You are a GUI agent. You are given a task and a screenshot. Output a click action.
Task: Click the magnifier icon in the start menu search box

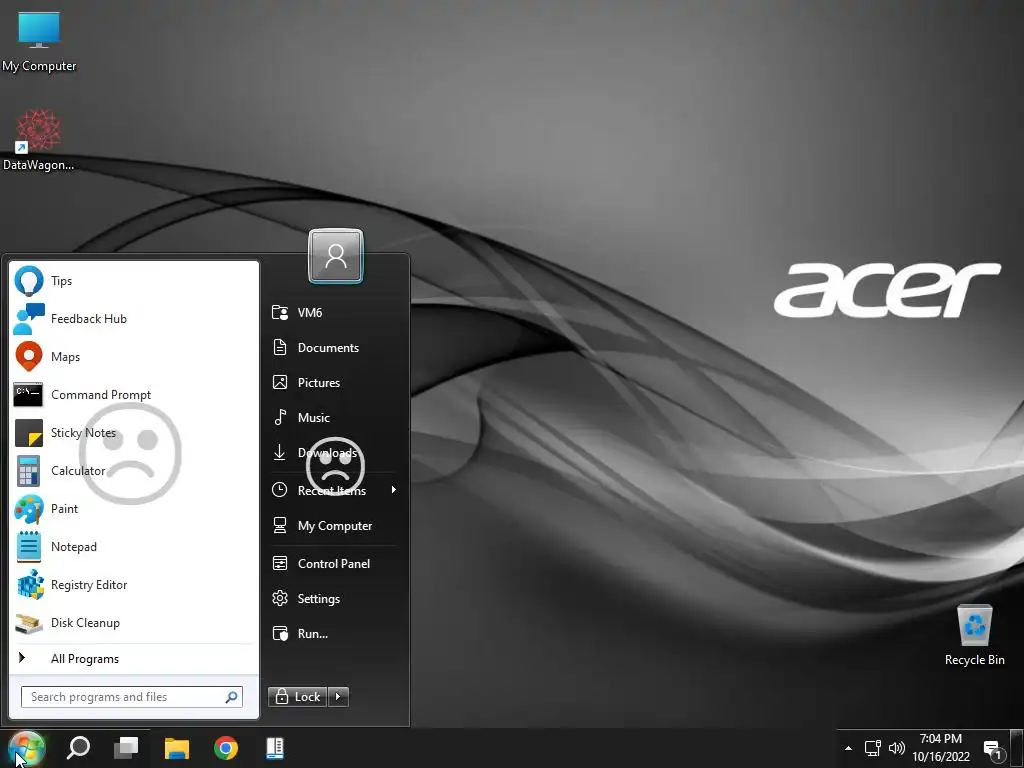[x=231, y=697]
